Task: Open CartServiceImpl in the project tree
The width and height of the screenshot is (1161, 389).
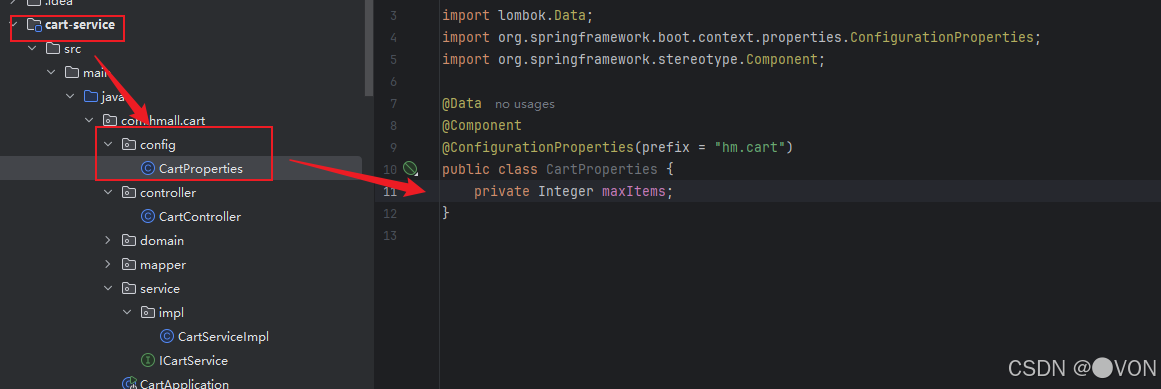Action: click(x=224, y=336)
